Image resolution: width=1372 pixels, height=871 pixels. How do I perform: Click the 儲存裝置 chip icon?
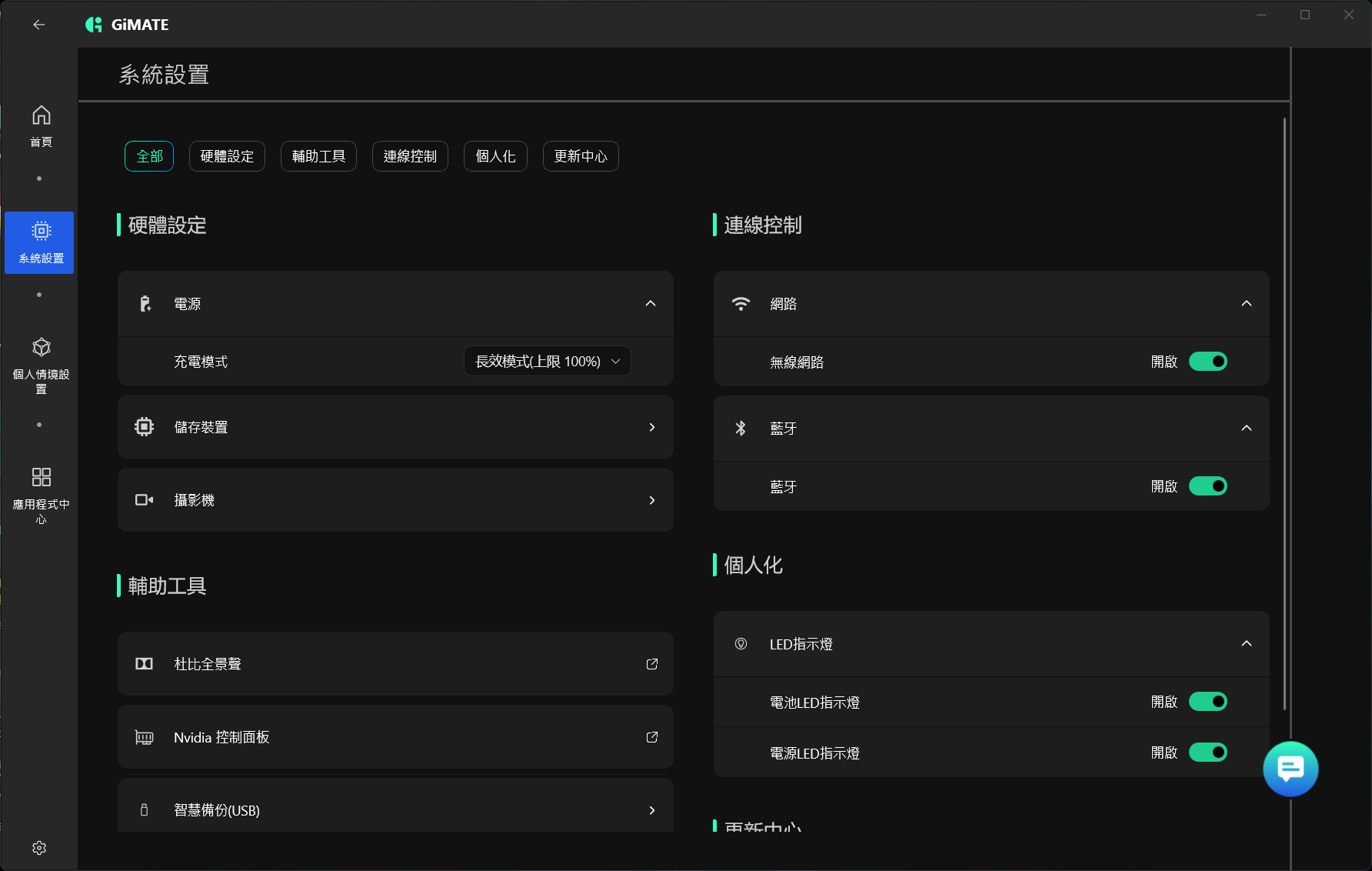pyautogui.click(x=144, y=427)
